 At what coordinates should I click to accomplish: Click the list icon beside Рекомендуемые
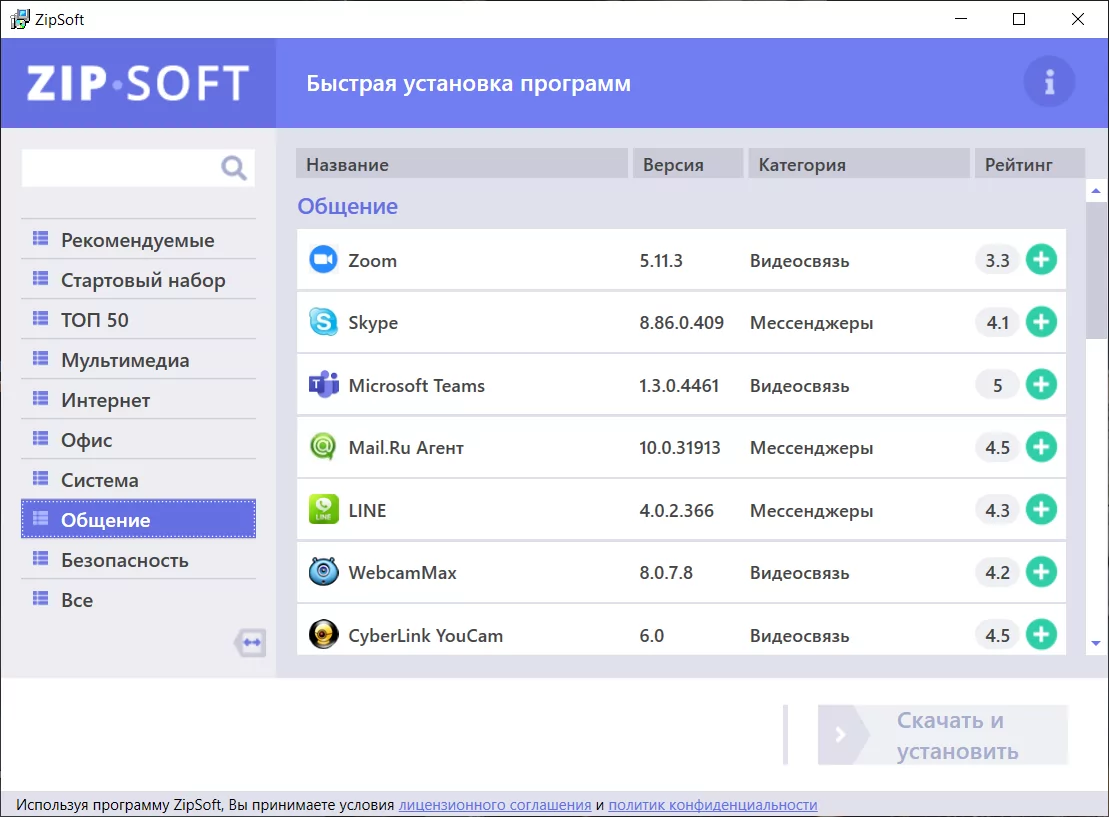pyautogui.click(x=40, y=238)
